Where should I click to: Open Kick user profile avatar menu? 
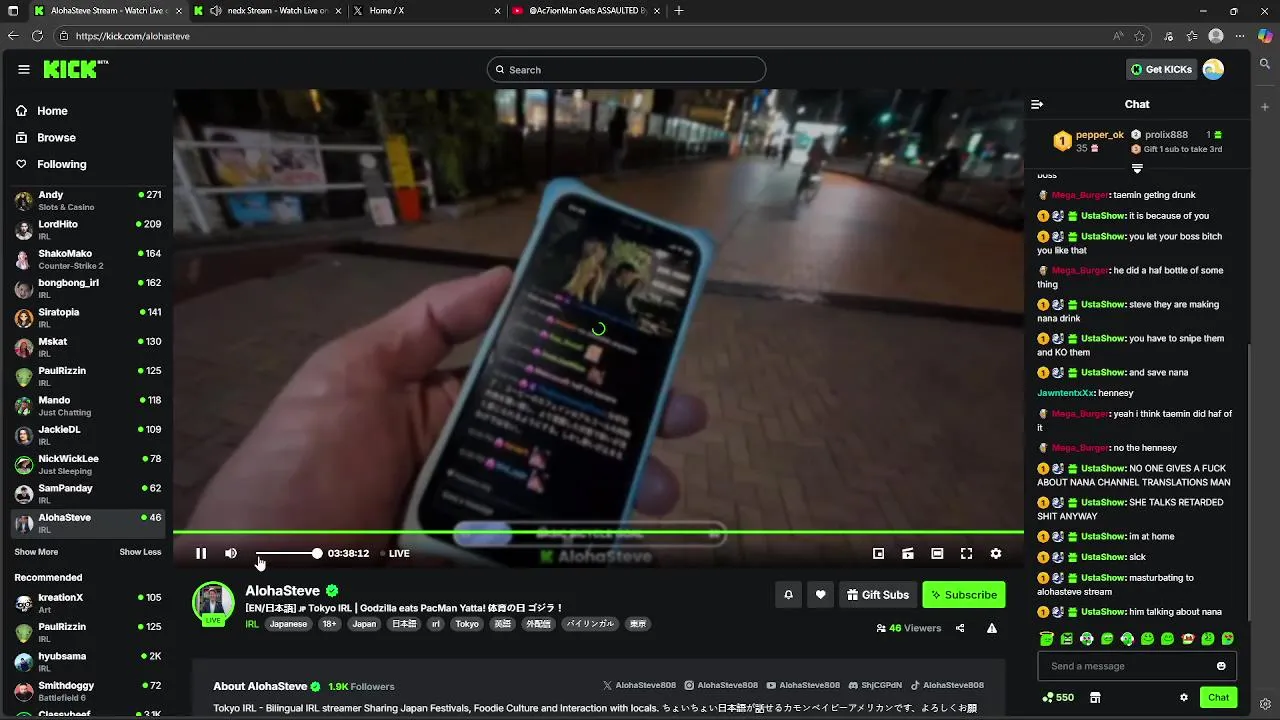click(1213, 69)
